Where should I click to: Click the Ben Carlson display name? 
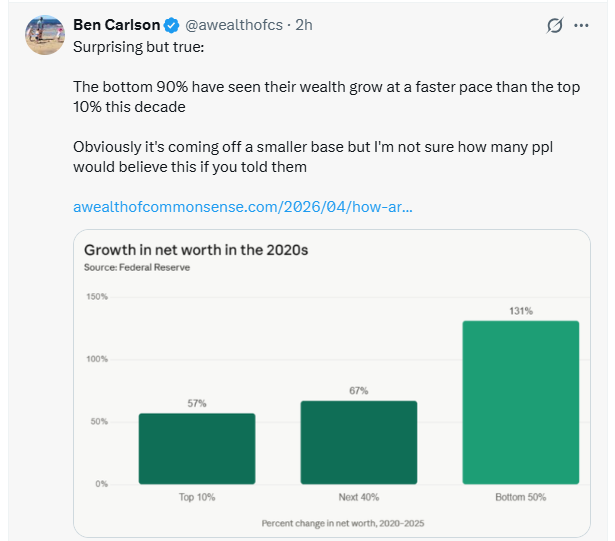[115, 26]
